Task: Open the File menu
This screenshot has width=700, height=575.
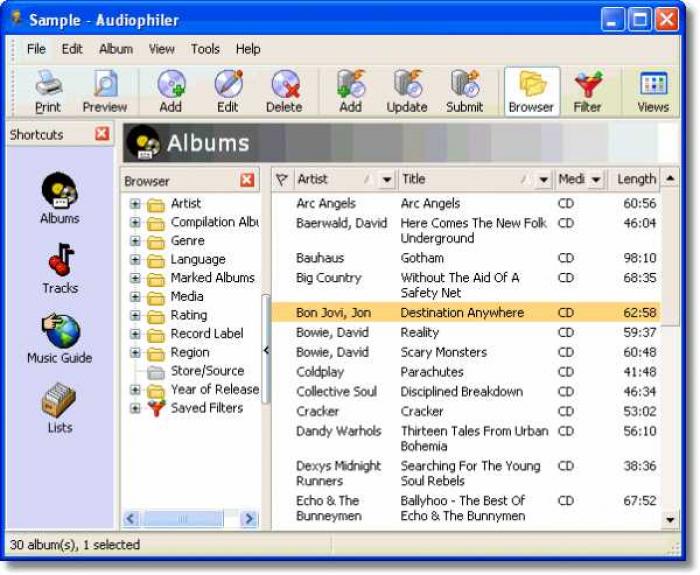Action: tap(36, 49)
